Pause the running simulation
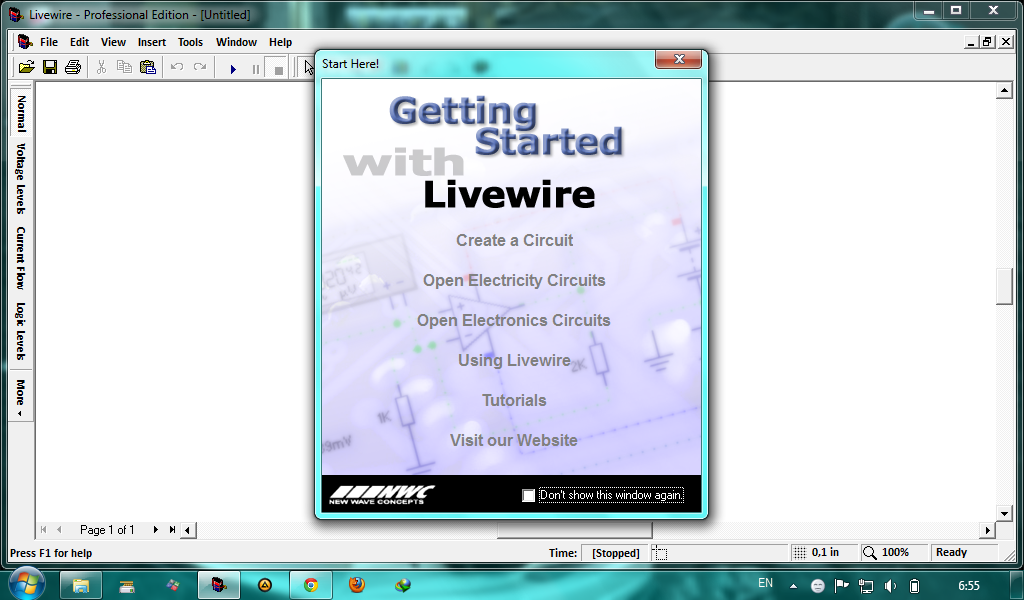 click(255, 67)
